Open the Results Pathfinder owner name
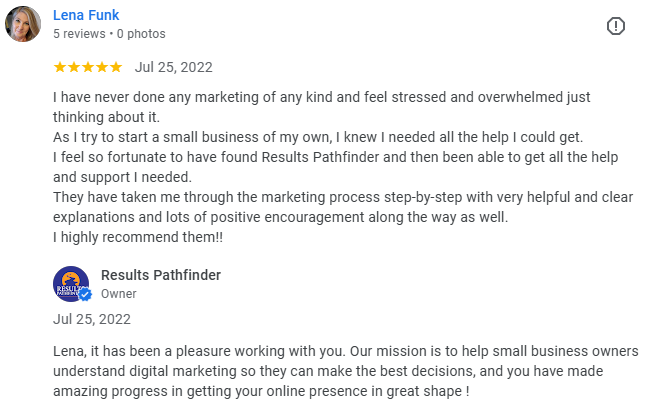 (x=161, y=275)
